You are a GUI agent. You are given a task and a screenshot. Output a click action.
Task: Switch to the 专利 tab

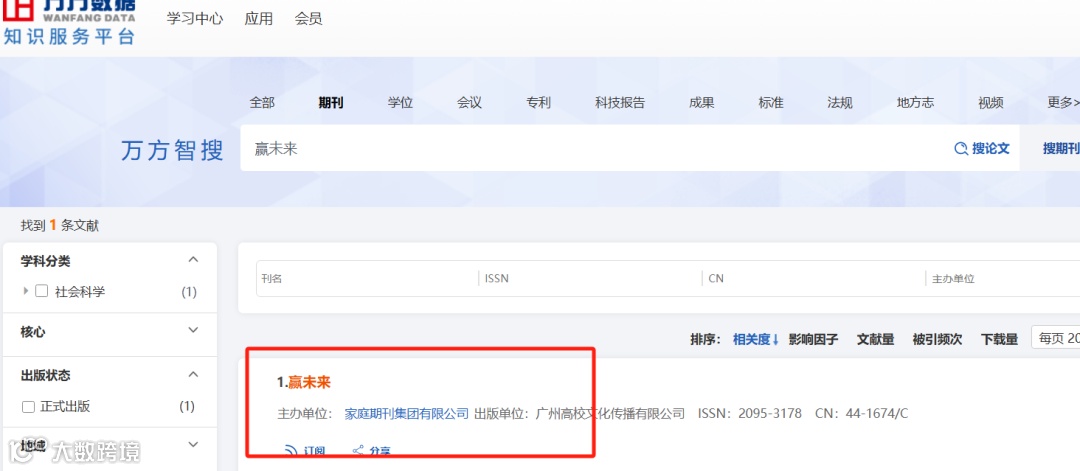(539, 103)
